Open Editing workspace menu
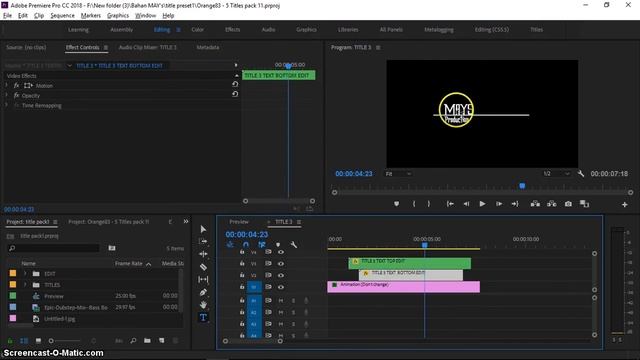The width and height of the screenshot is (640, 360). point(178,30)
